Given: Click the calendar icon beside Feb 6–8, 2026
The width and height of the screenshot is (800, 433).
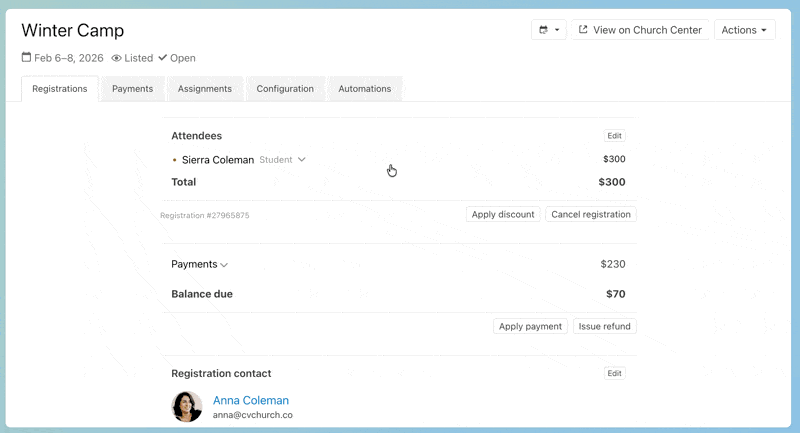Looking at the screenshot, I should pos(26,58).
